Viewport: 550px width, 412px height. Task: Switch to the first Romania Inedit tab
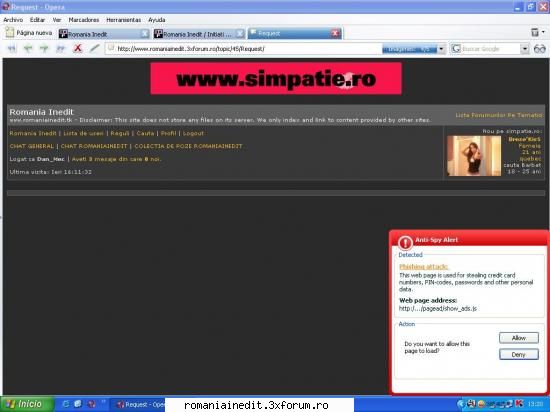click(100, 34)
